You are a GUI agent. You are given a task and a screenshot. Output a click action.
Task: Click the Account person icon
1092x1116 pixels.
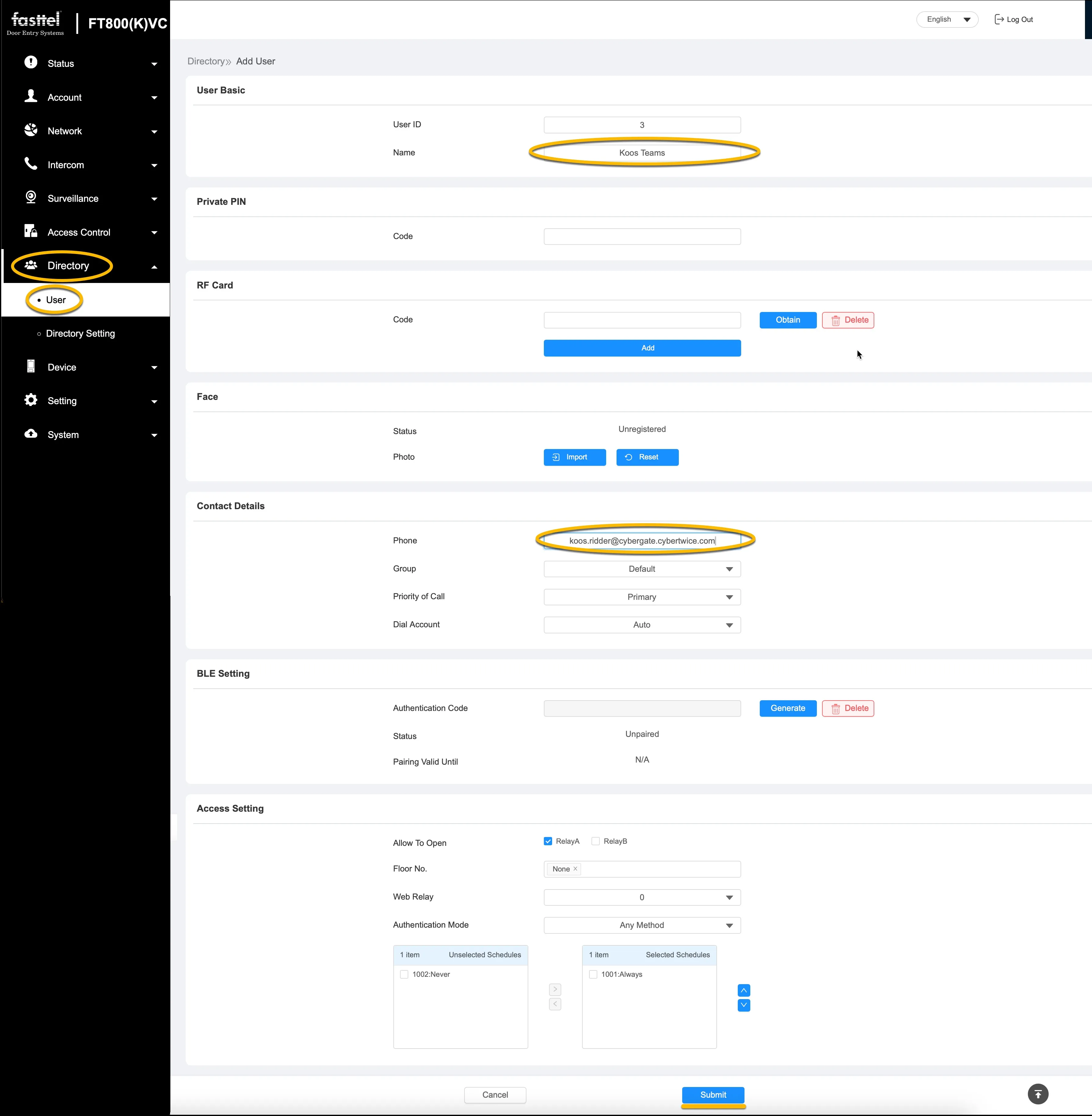pos(31,96)
